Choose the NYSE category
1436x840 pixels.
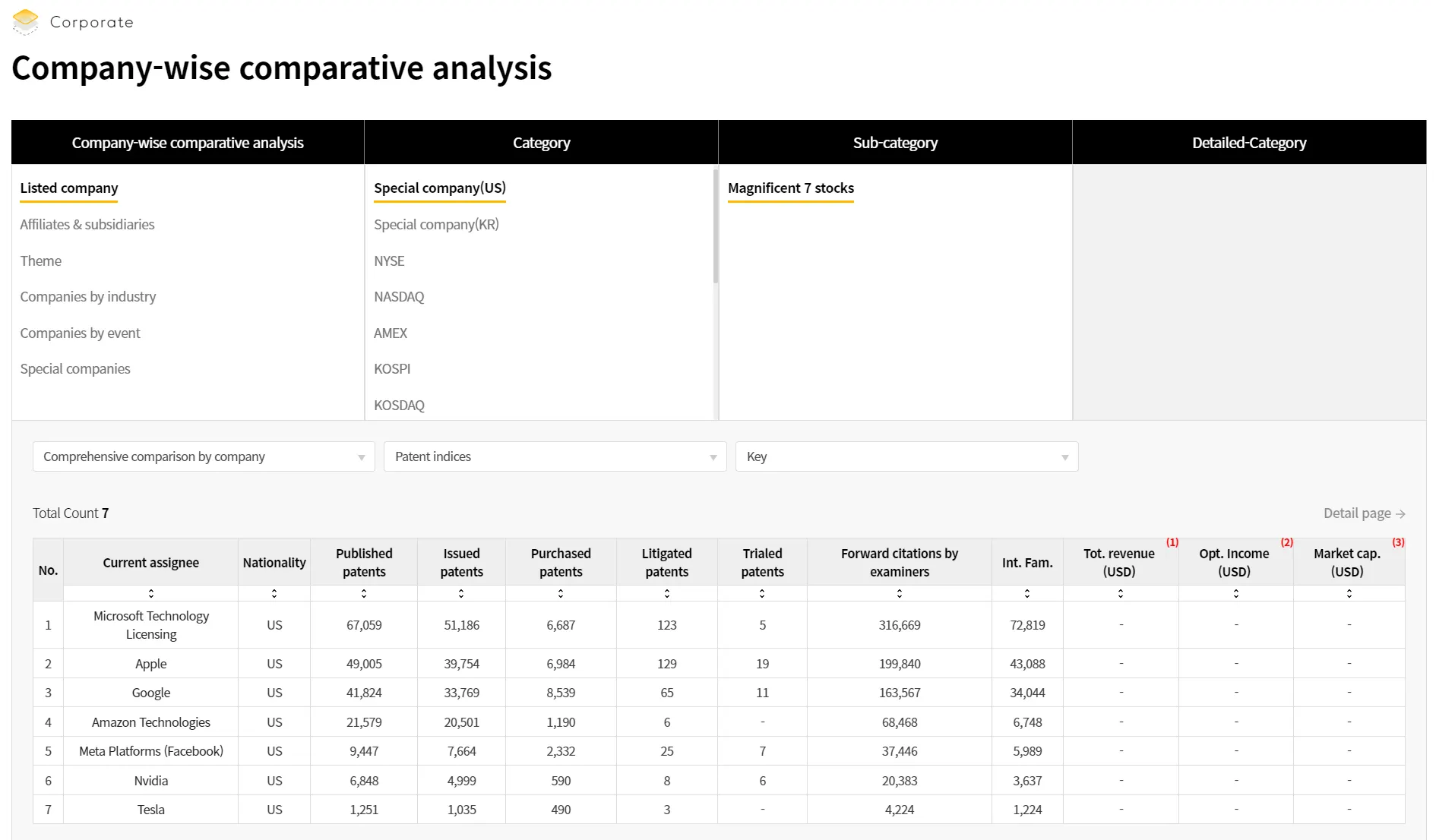(x=389, y=261)
